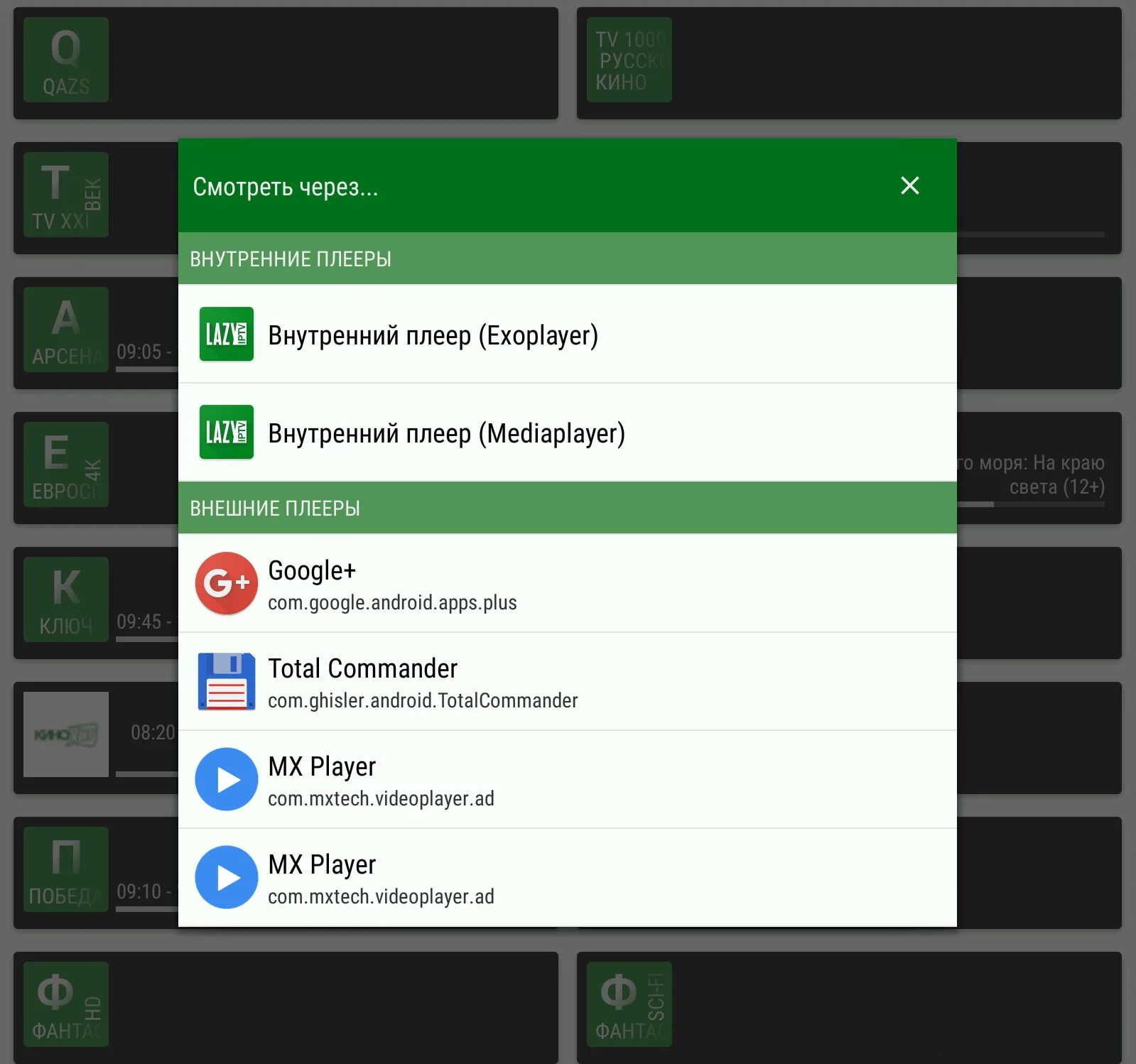This screenshot has height=1064, width=1136.
Task: Open the КЛЮЧ channel logo
Action: [66, 599]
